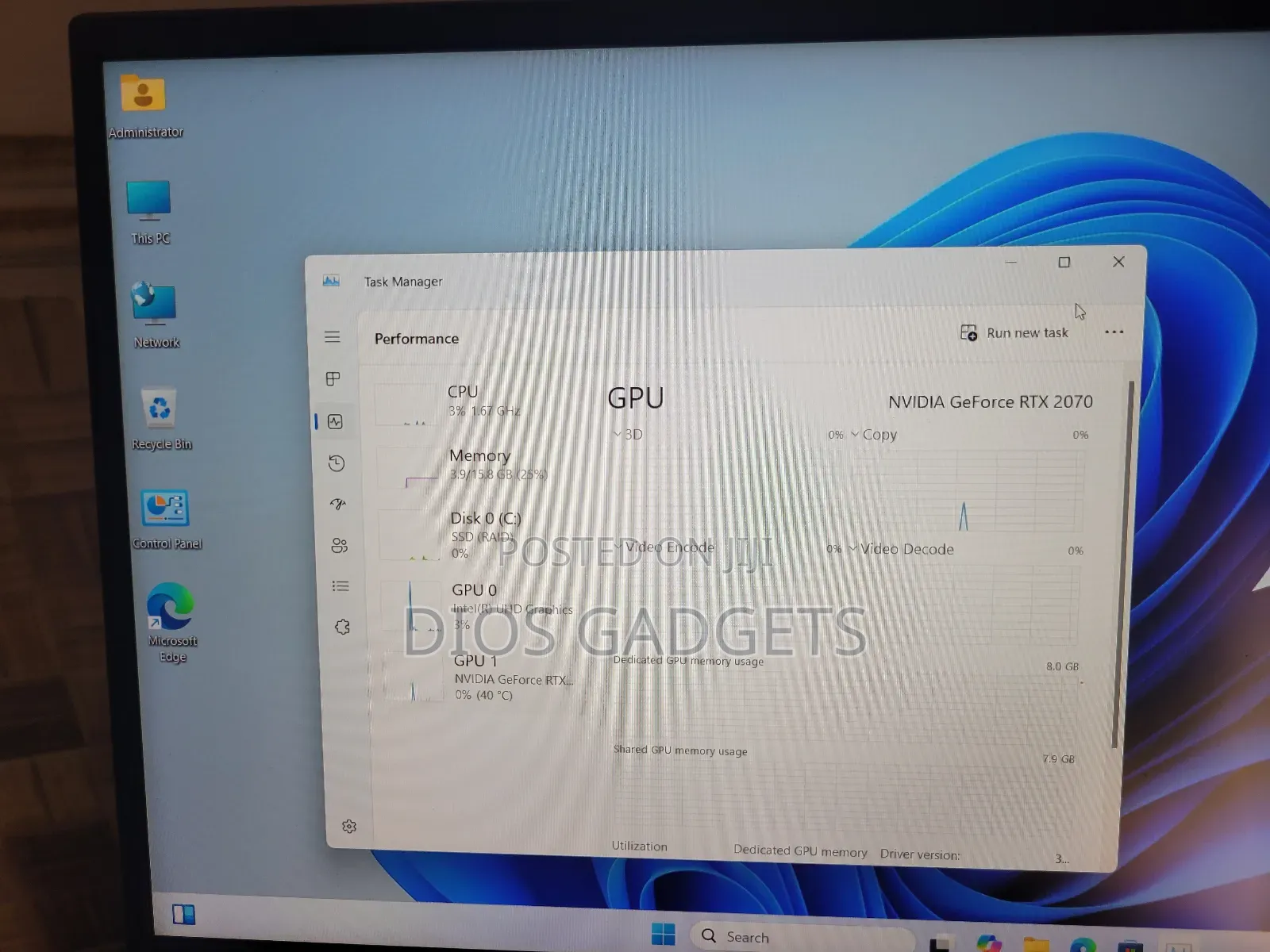Open Task Manager Settings gear icon
Image resolution: width=1270 pixels, height=952 pixels.
point(349,827)
